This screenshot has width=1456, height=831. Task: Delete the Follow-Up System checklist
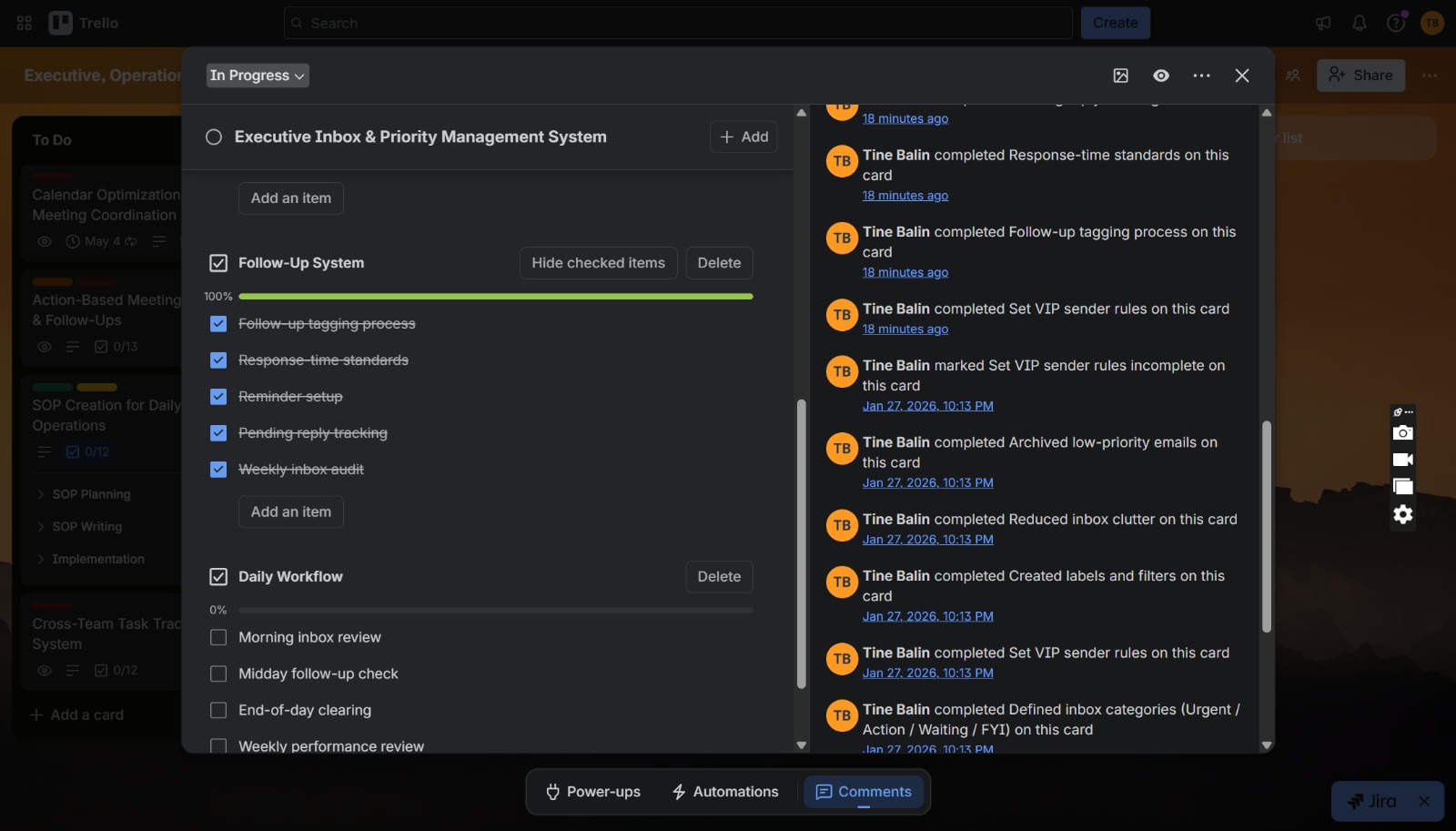click(719, 263)
